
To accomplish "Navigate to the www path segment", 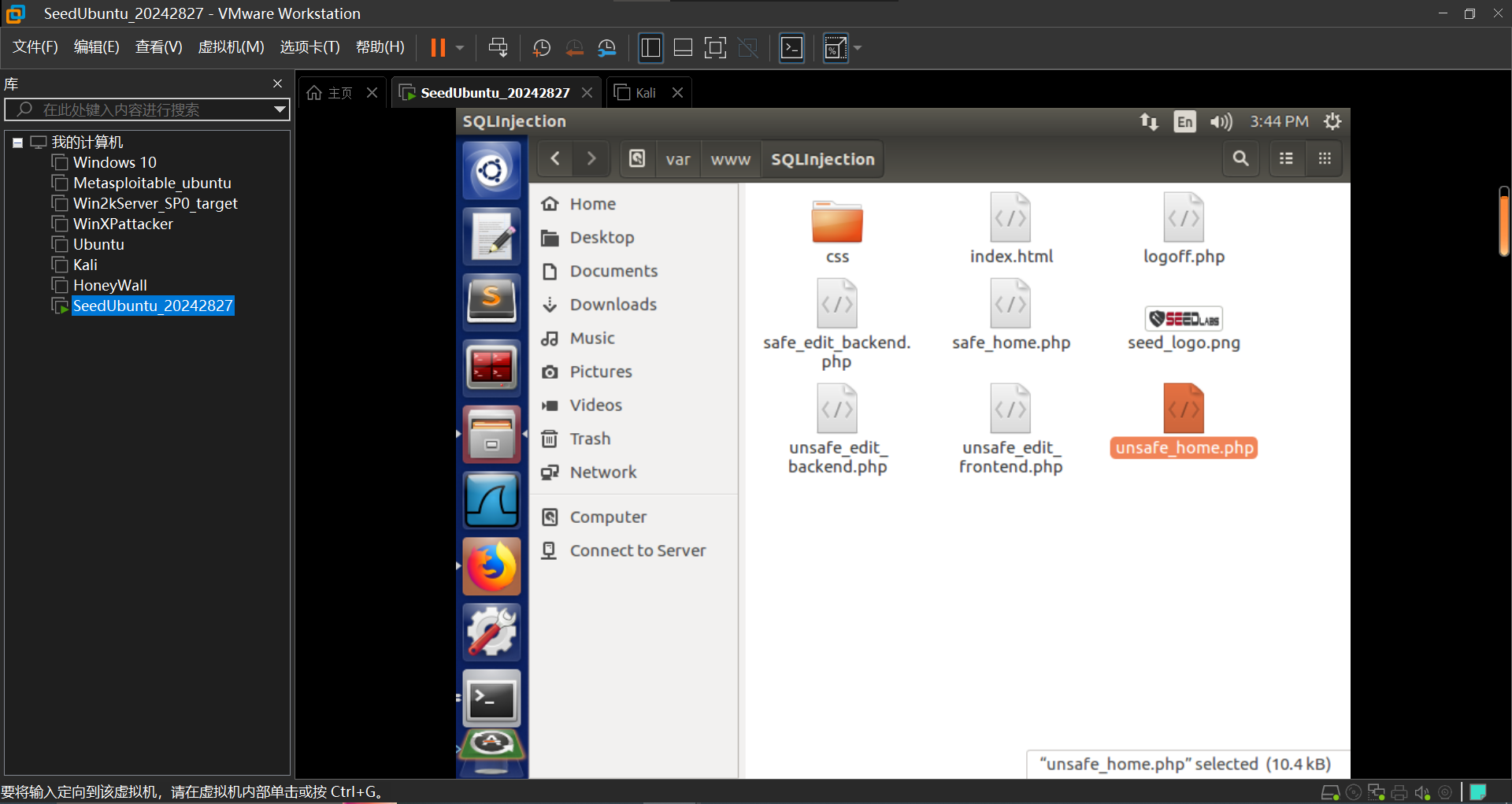I will click(731, 159).
